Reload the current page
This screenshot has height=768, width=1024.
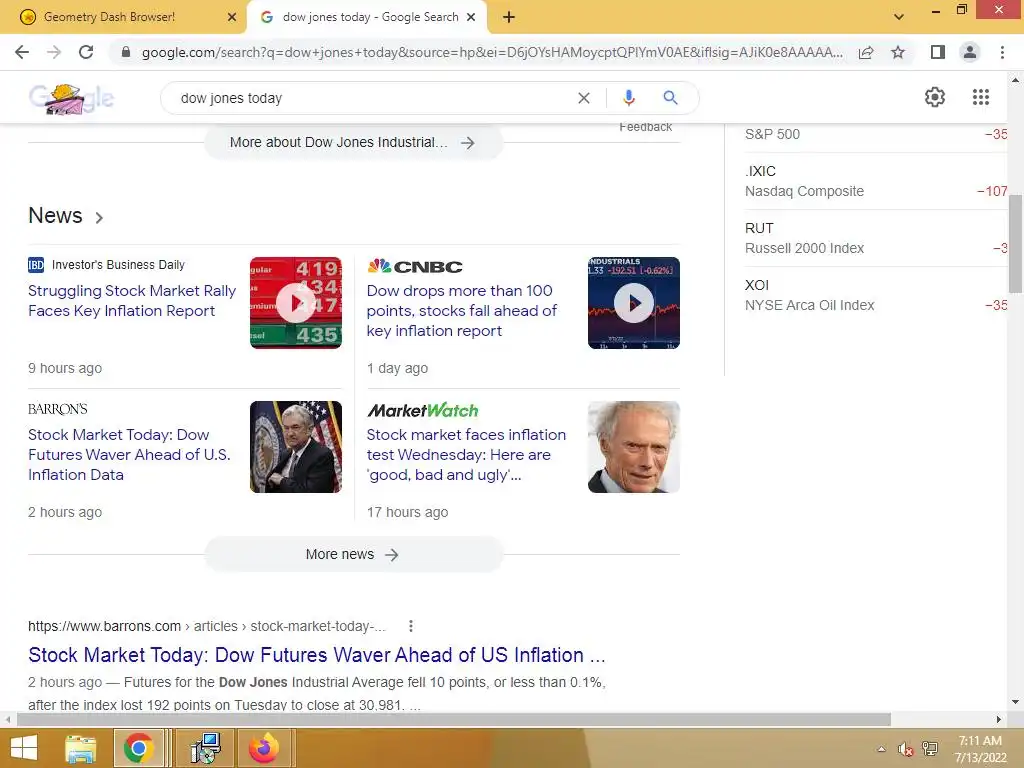coord(86,52)
